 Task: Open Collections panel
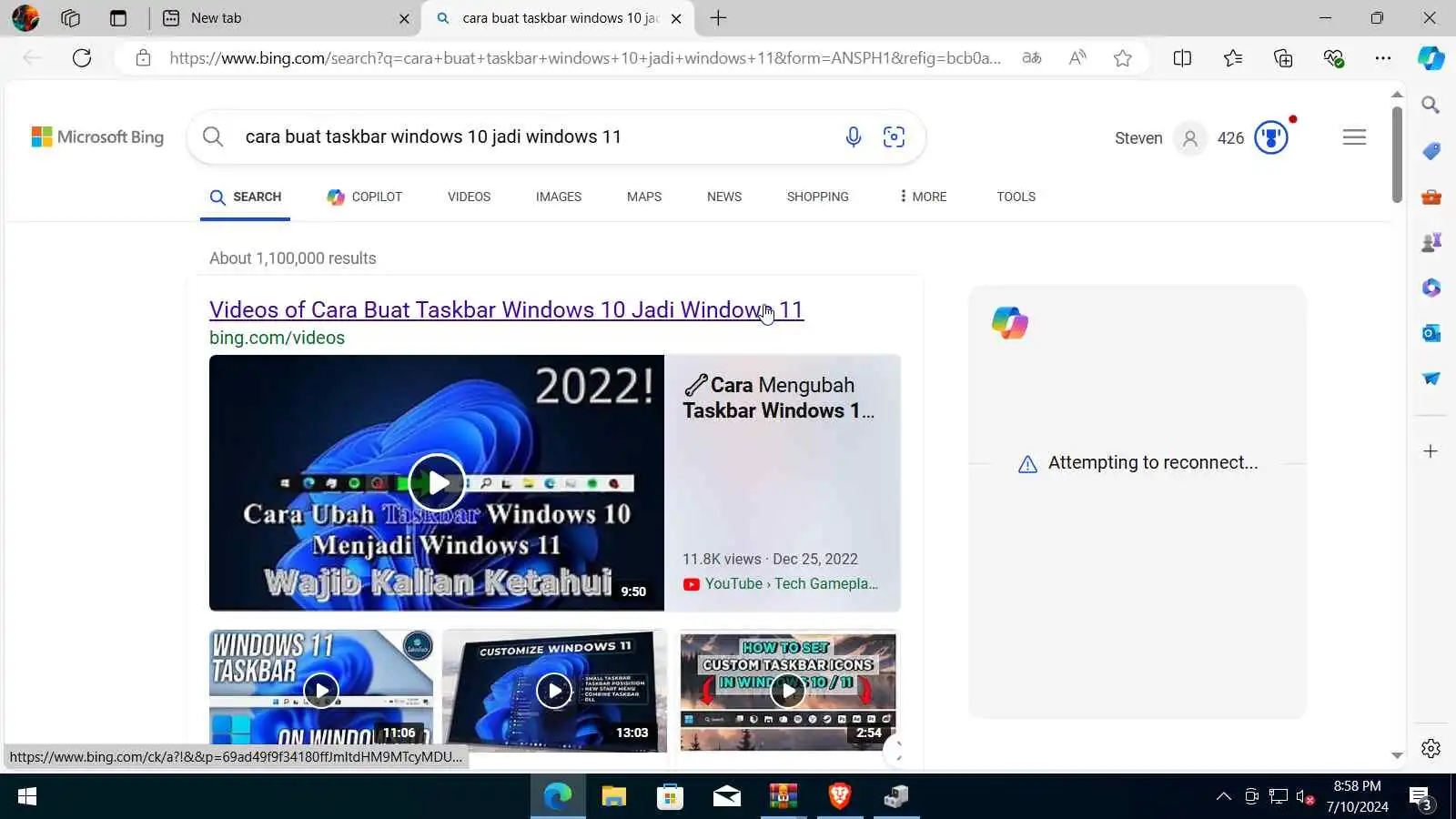(1283, 58)
